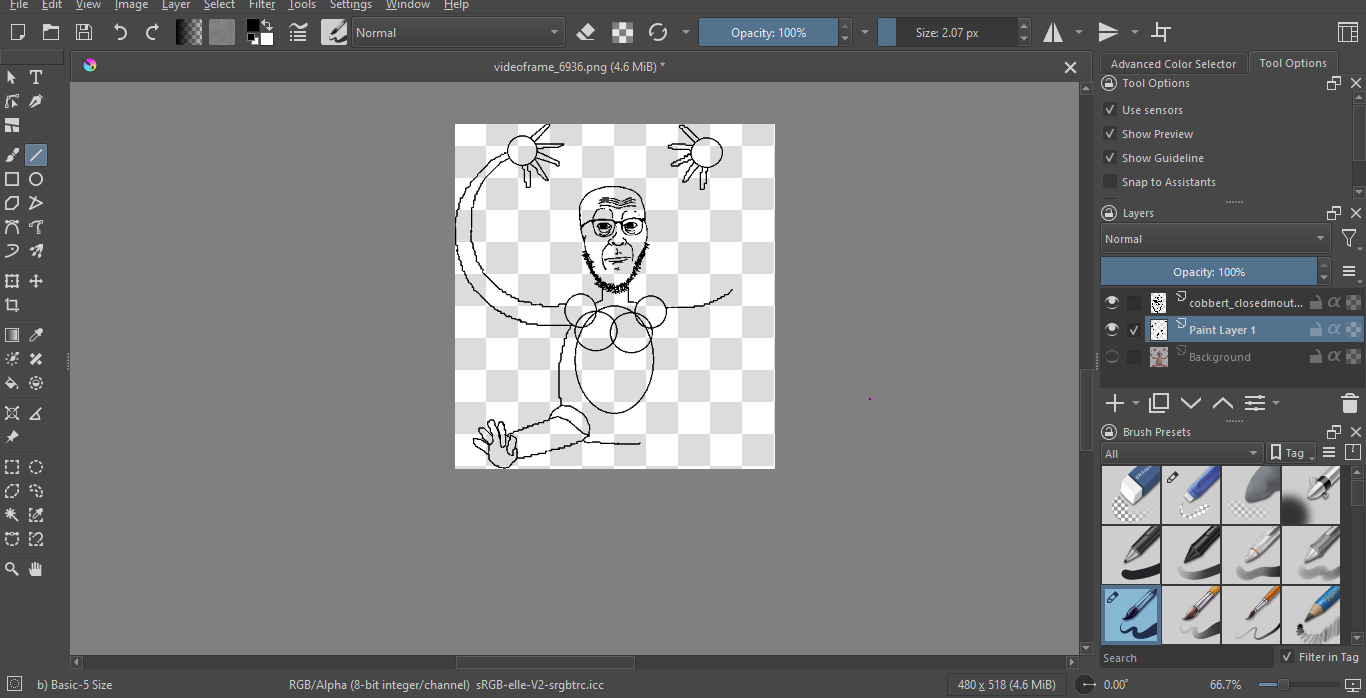The height and width of the screenshot is (698, 1366).
Task: Select the Move tool
Action: [x=36, y=281]
